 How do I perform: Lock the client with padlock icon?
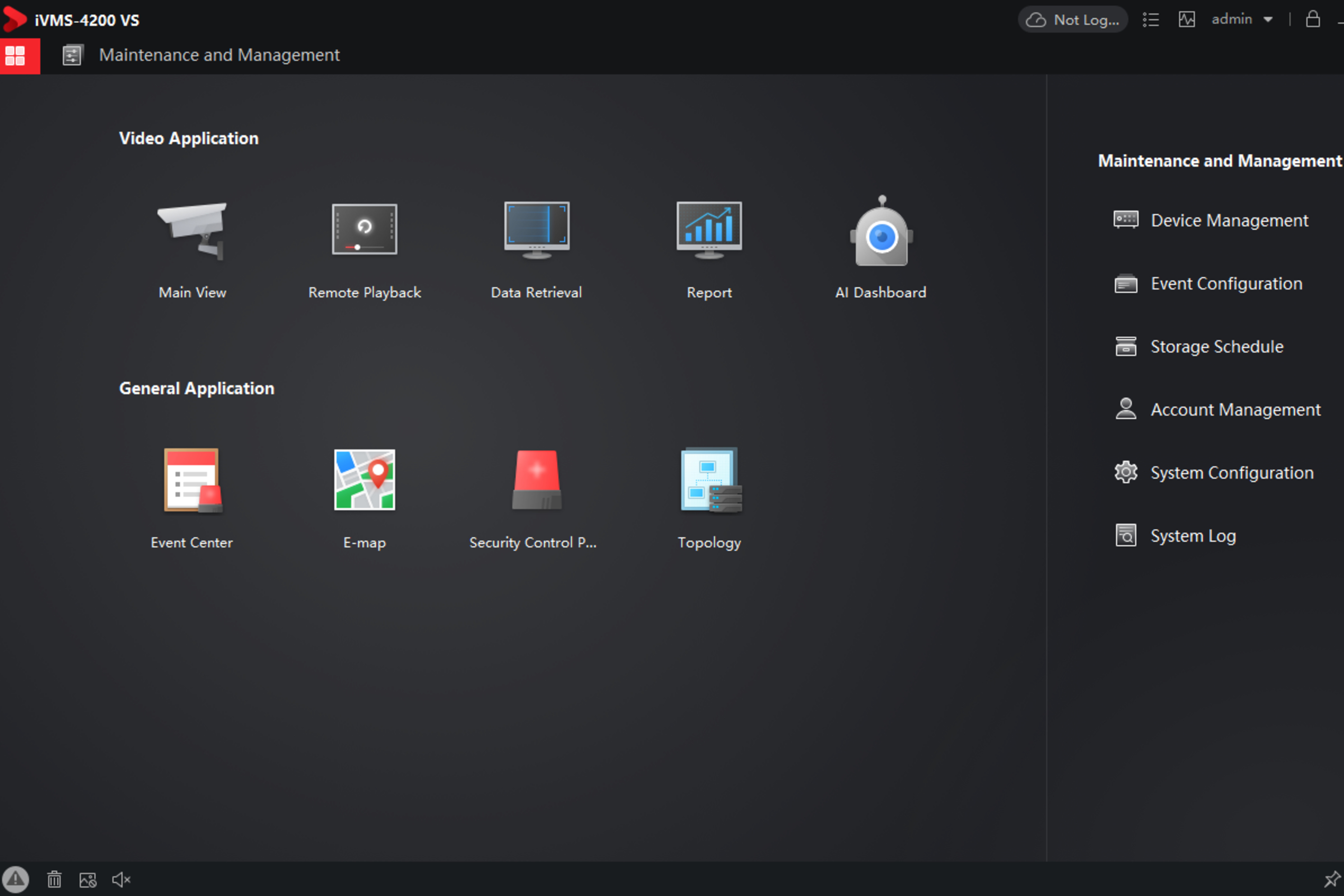(x=1313, y=19)
